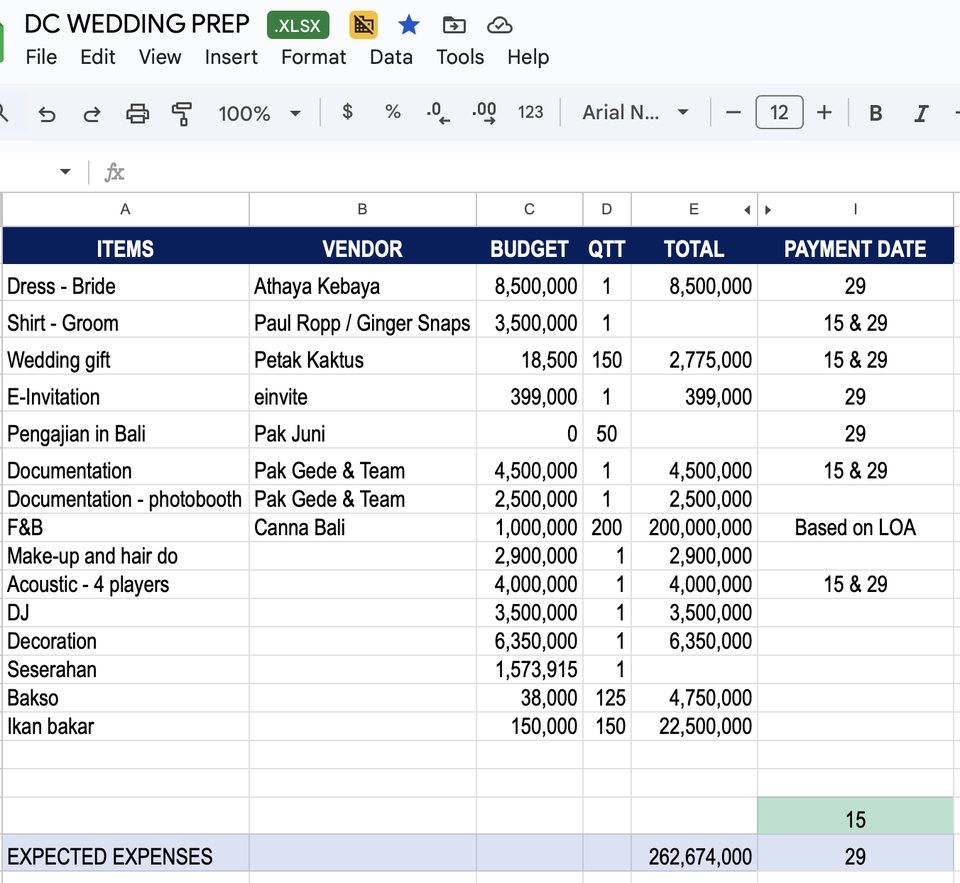Star the DC WEDDING PREP document

click(408, 25)
